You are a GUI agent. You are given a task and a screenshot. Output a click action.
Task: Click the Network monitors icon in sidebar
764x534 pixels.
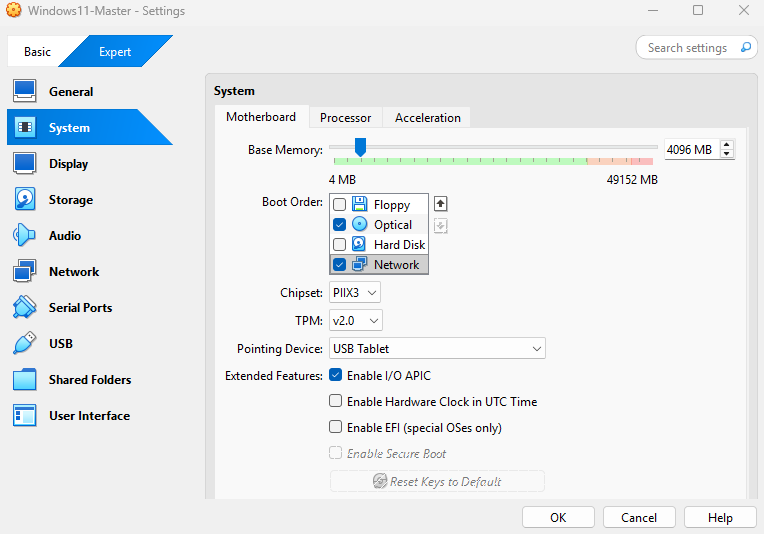[x=24, y=271]
